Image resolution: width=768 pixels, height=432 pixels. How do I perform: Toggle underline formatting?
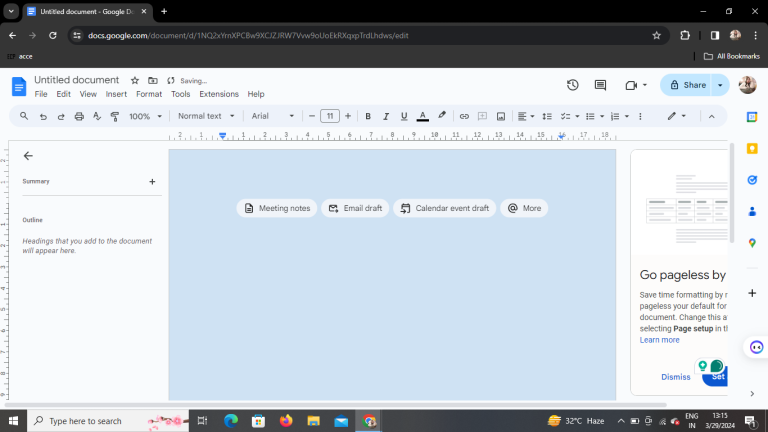[x=404, y=117]
